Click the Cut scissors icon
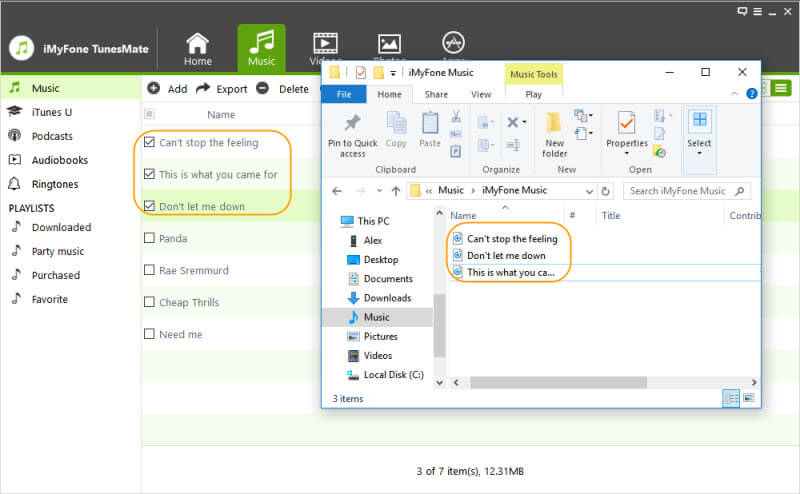Image resolution: width=800 pixels, height=494 pixels. [456, 116]
